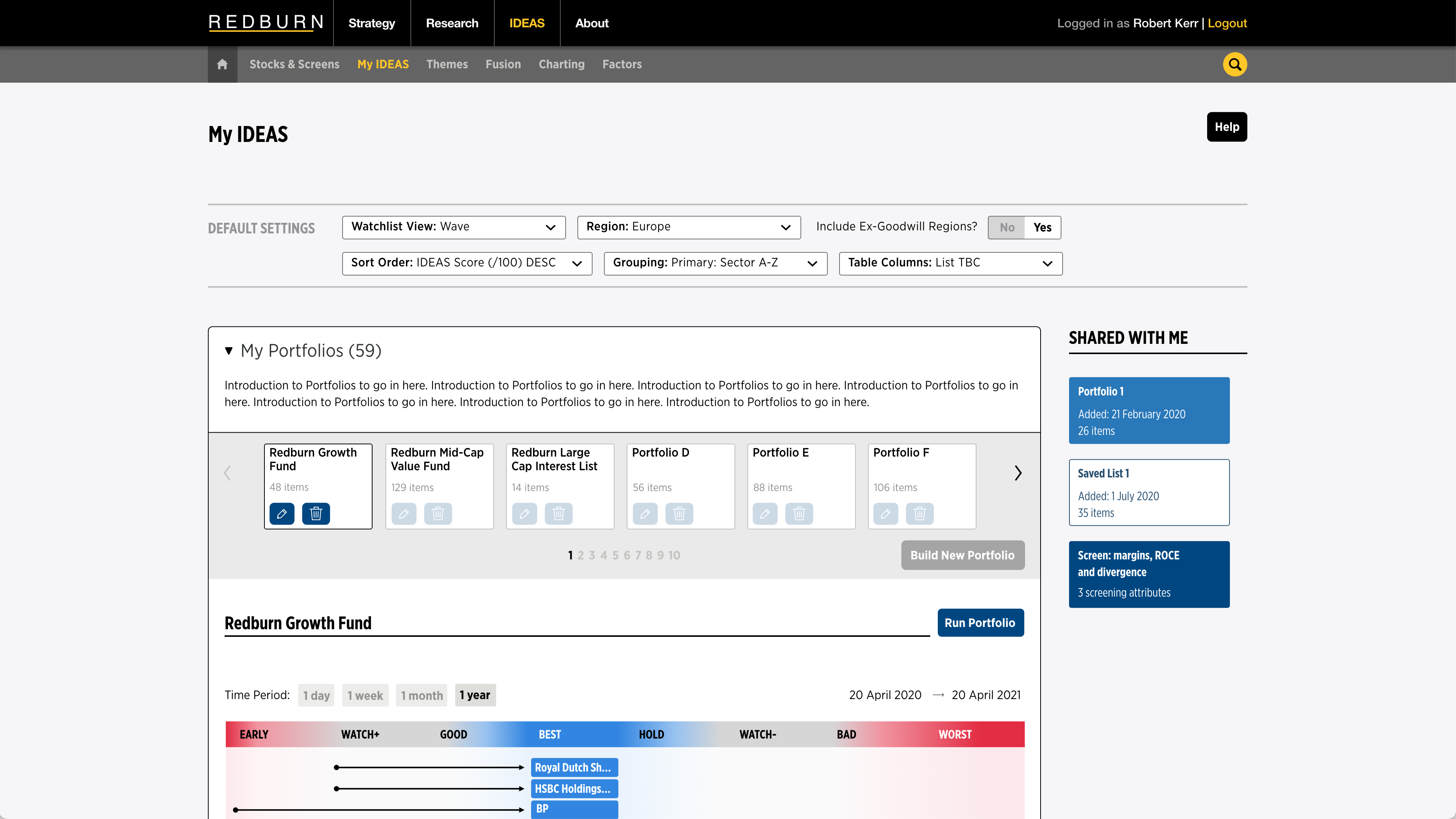Select the Portfolio F card
Image resolution: width=1456 pixels, height=819 pixels.
click(x=922, y=487)
